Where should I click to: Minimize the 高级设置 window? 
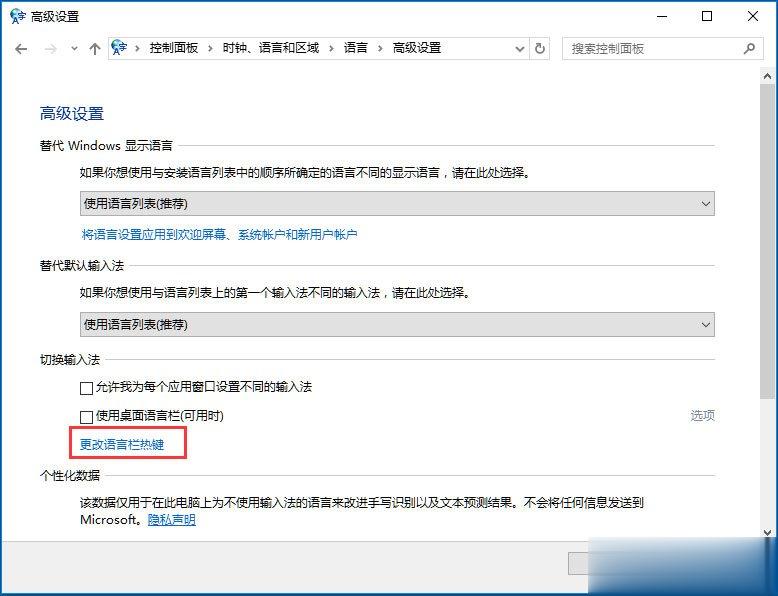click(662, 16)
